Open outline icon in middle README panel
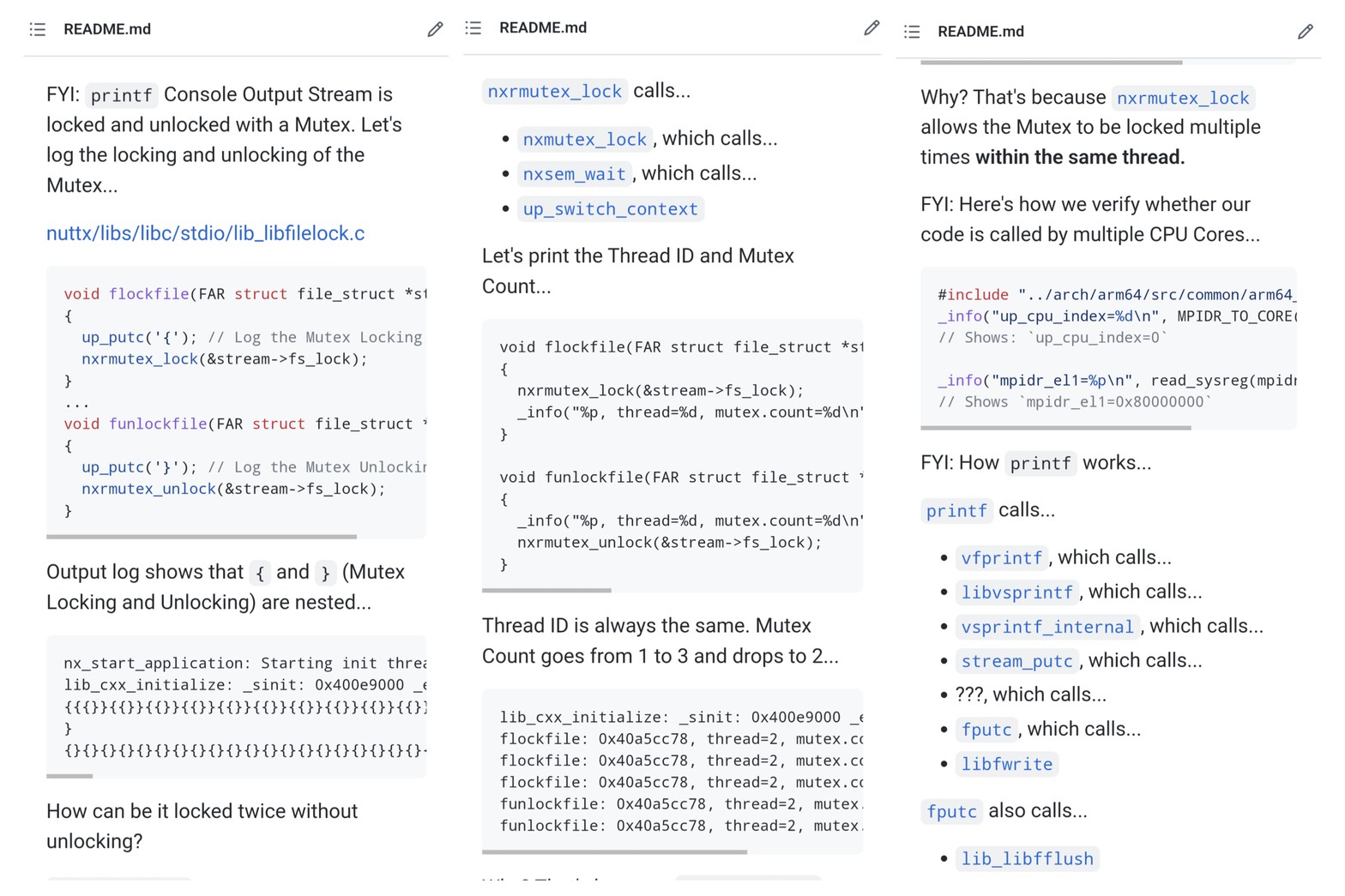This screenshot has height=896, width=1345. coord(473,28)
